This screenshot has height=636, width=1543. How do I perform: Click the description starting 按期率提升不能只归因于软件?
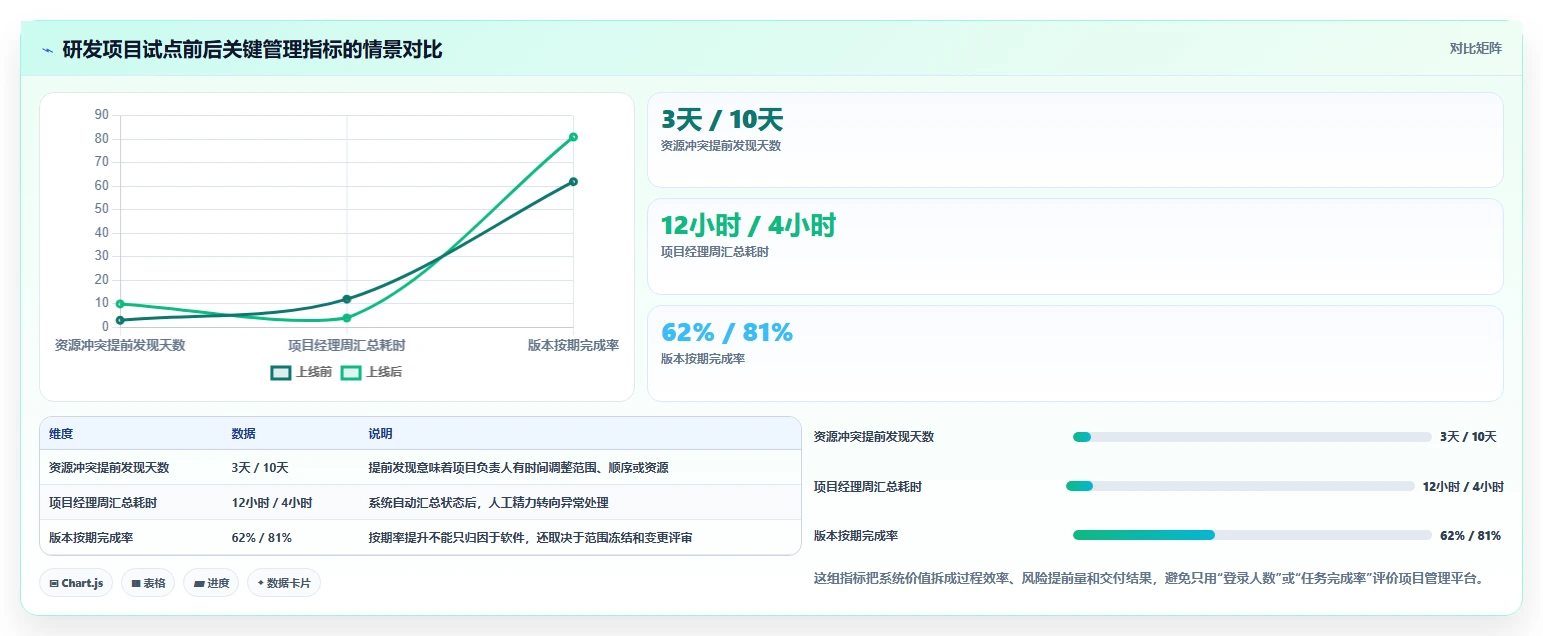click(530, 537)
